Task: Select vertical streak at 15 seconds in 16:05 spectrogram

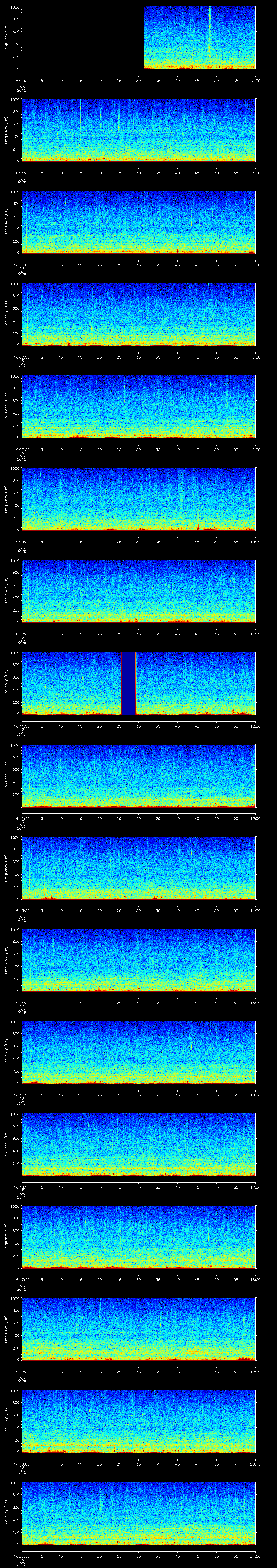Action: 80,113
